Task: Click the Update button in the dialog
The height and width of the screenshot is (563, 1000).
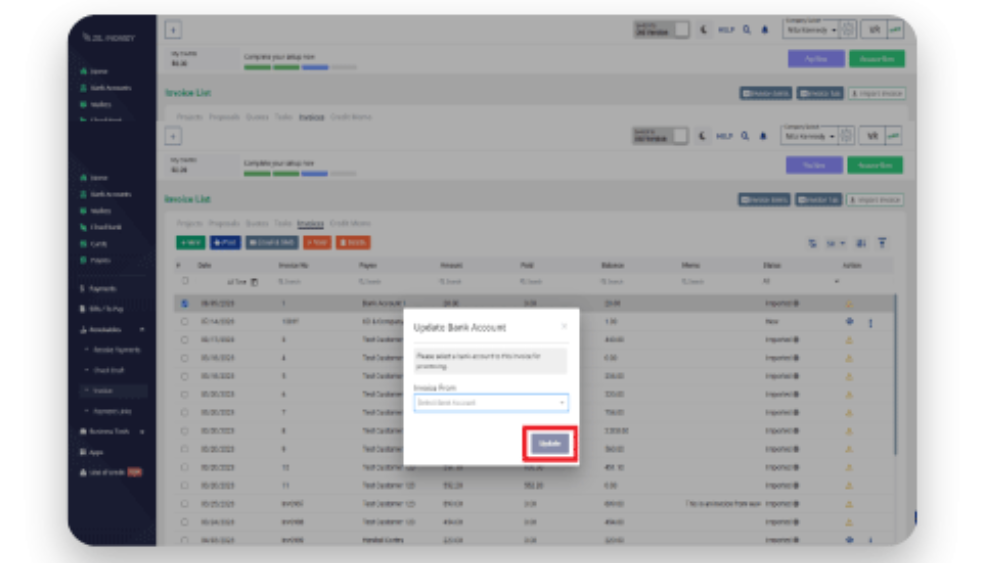Action: pyautogui.click(x=550, y=443)
